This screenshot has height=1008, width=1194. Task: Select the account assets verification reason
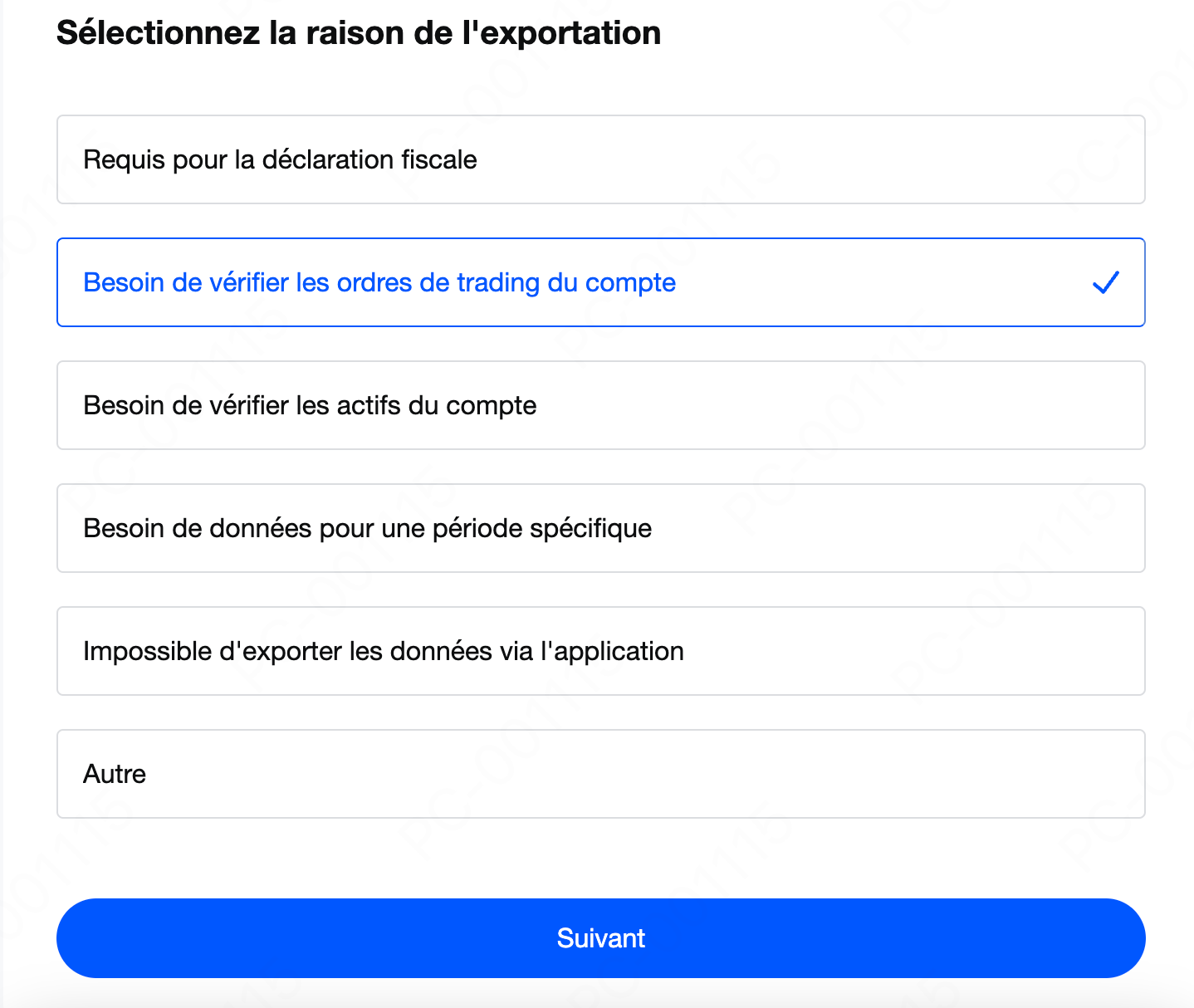600,405
